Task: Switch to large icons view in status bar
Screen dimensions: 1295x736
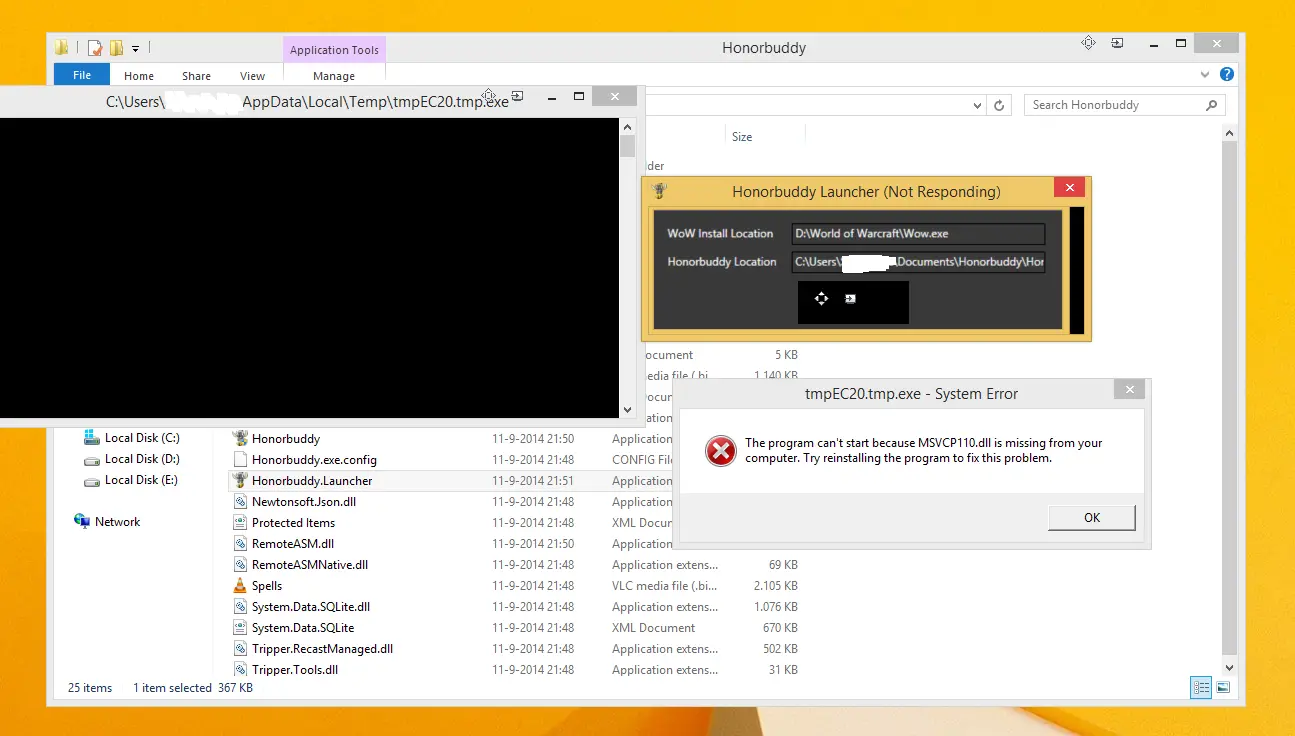Action: click(x=1222, y=687)
